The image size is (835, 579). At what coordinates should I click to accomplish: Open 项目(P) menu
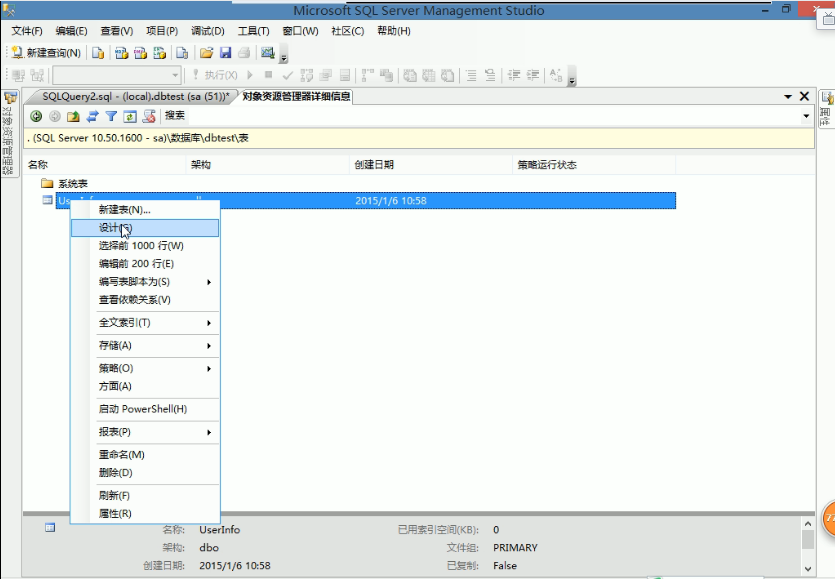click(162, 31)
